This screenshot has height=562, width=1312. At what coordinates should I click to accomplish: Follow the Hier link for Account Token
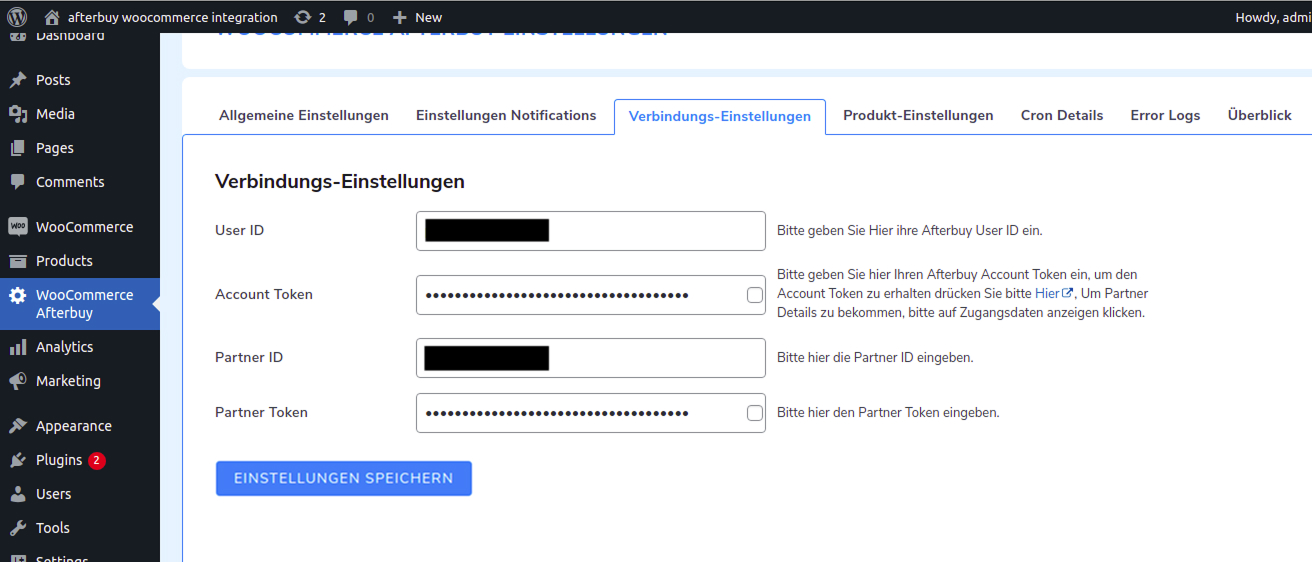[1047, 293]
